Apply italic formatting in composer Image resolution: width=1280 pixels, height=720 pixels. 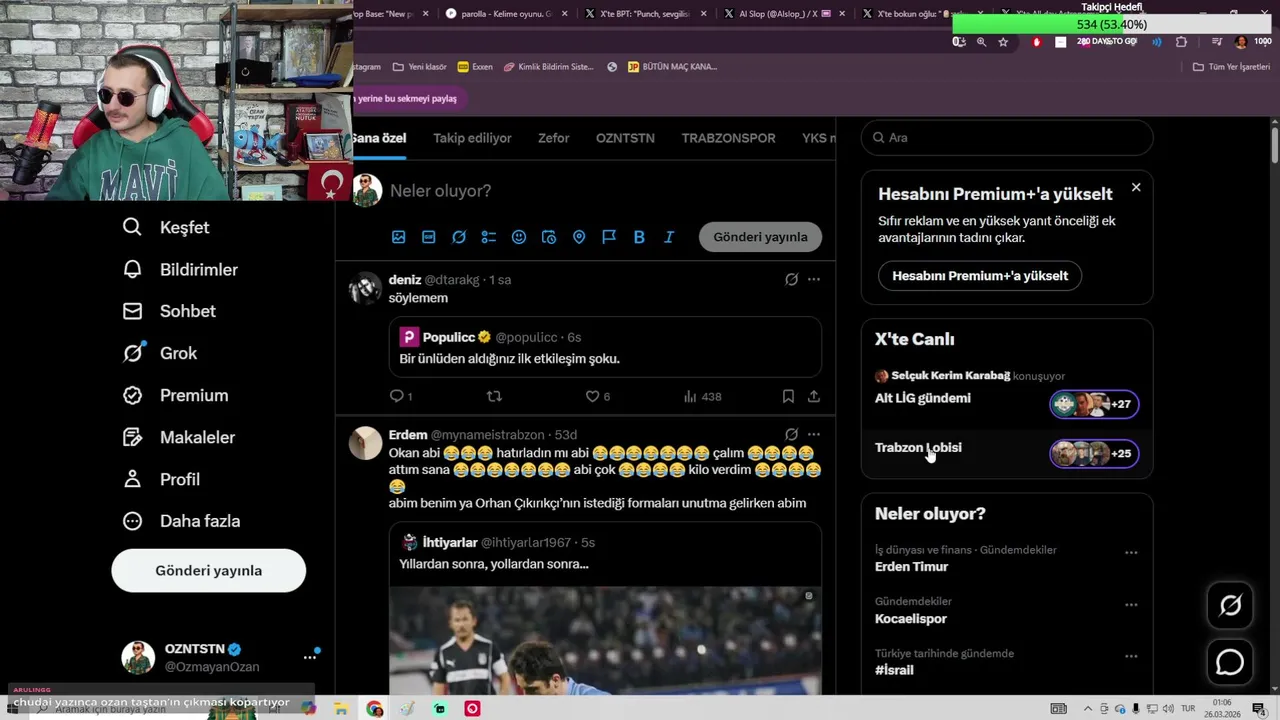tap(669, 237)
